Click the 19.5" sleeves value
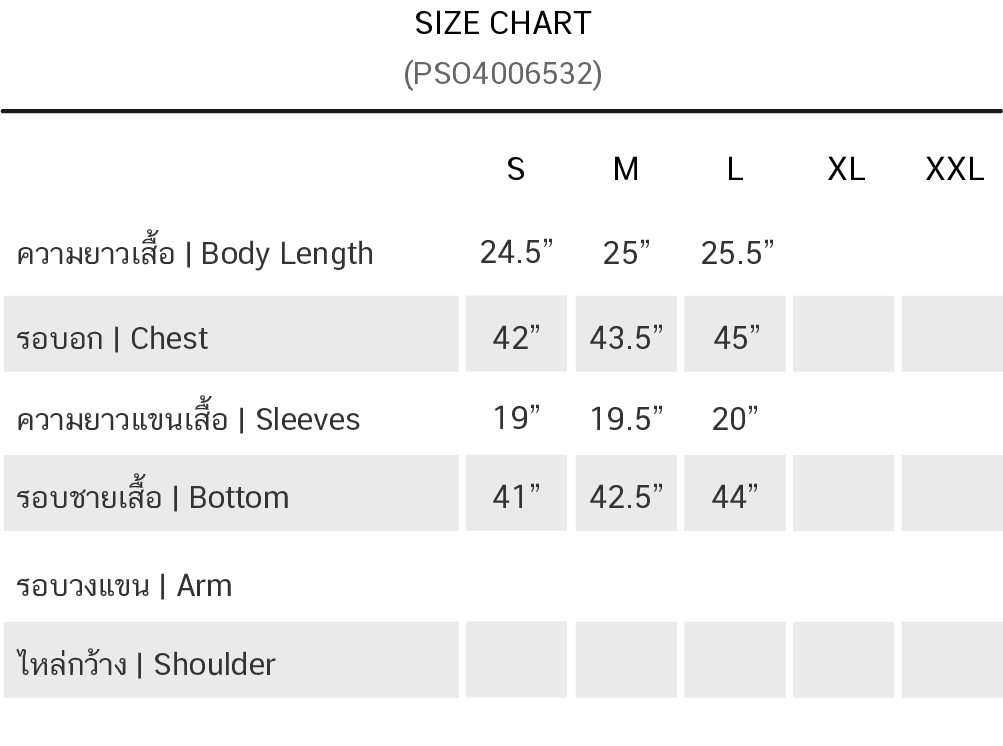 [x=626, y=418]
